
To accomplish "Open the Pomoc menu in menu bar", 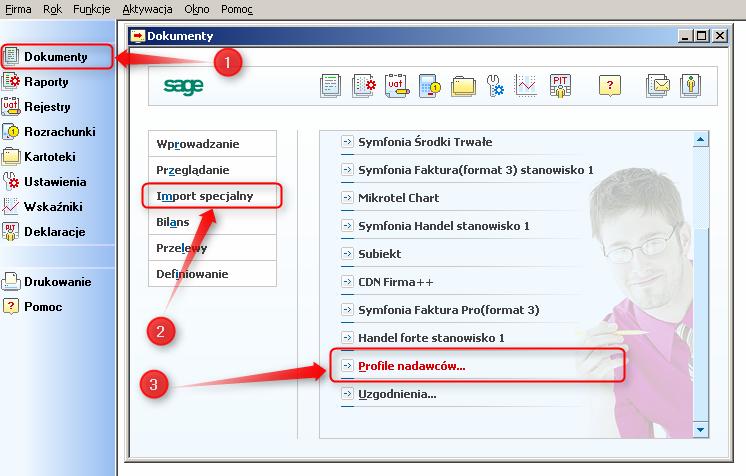I will (x=237, y=9).
